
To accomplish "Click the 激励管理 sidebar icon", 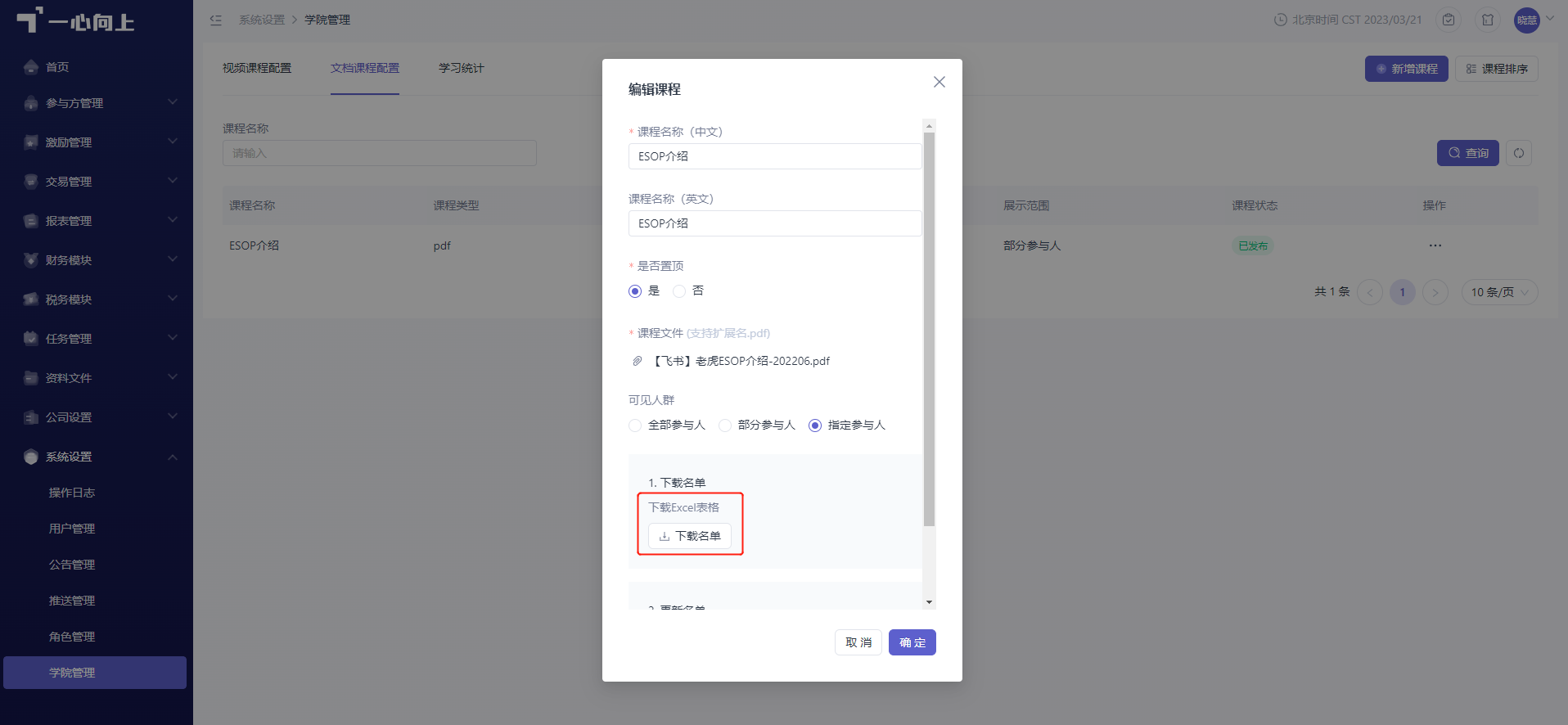I will pyautogui.click(x=31, y=142).
